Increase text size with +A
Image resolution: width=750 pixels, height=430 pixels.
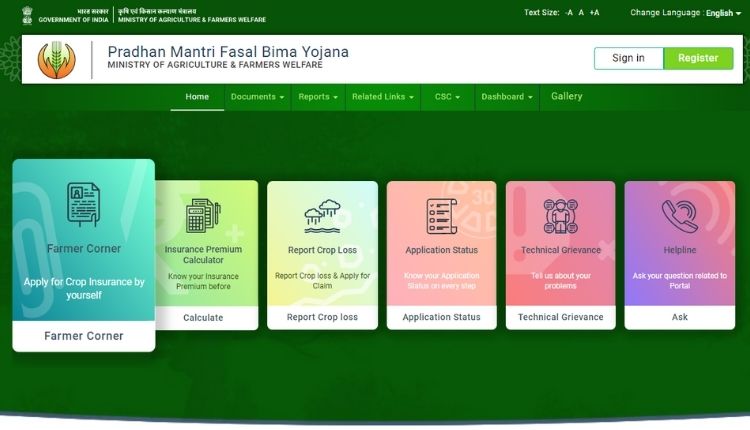(594, 13)
